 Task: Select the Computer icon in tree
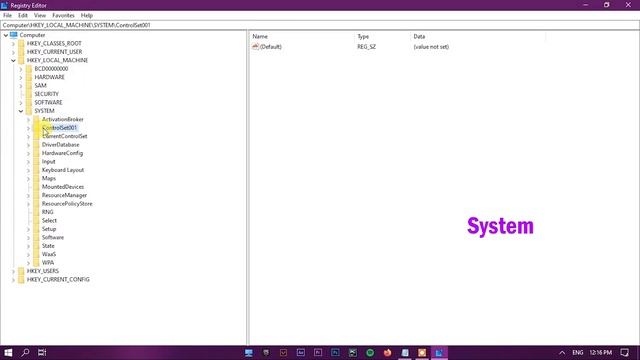tap(13, 35)
